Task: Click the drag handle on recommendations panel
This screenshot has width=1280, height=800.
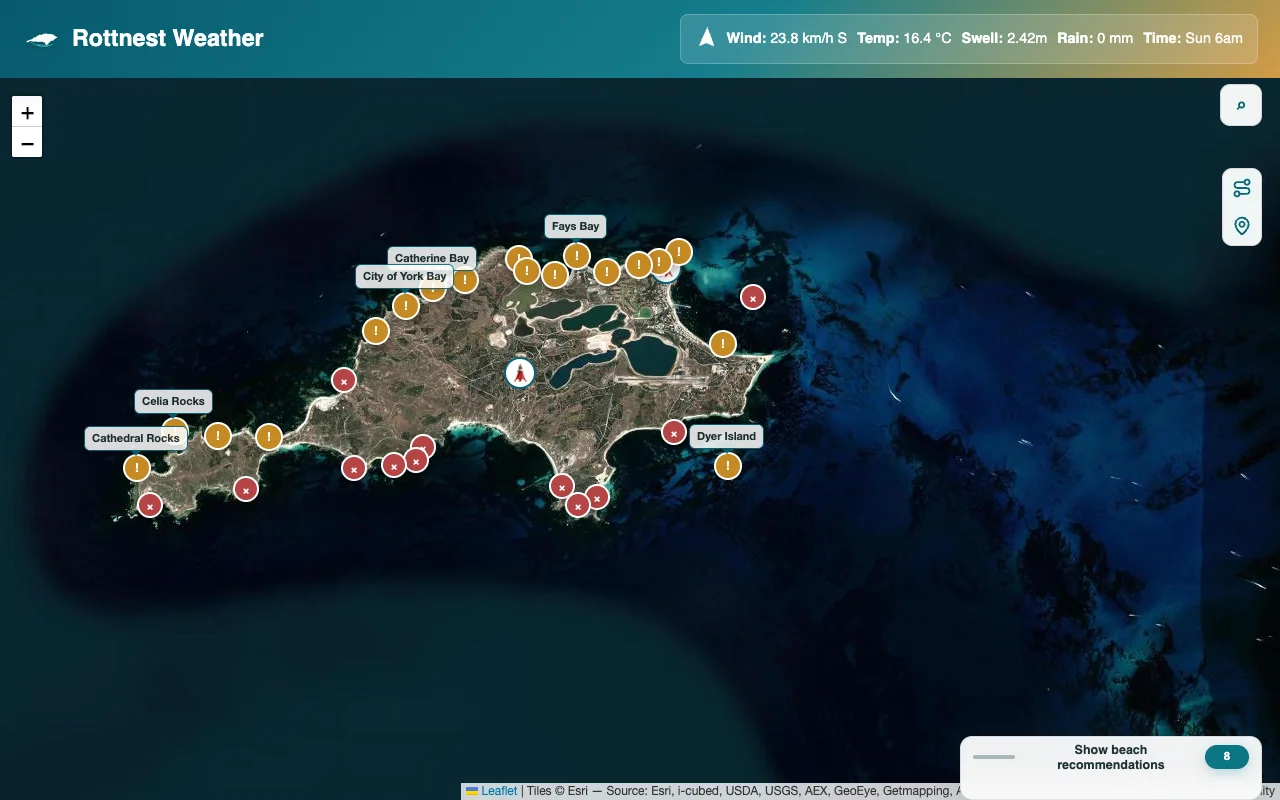Action: click(x=994, y=757)
